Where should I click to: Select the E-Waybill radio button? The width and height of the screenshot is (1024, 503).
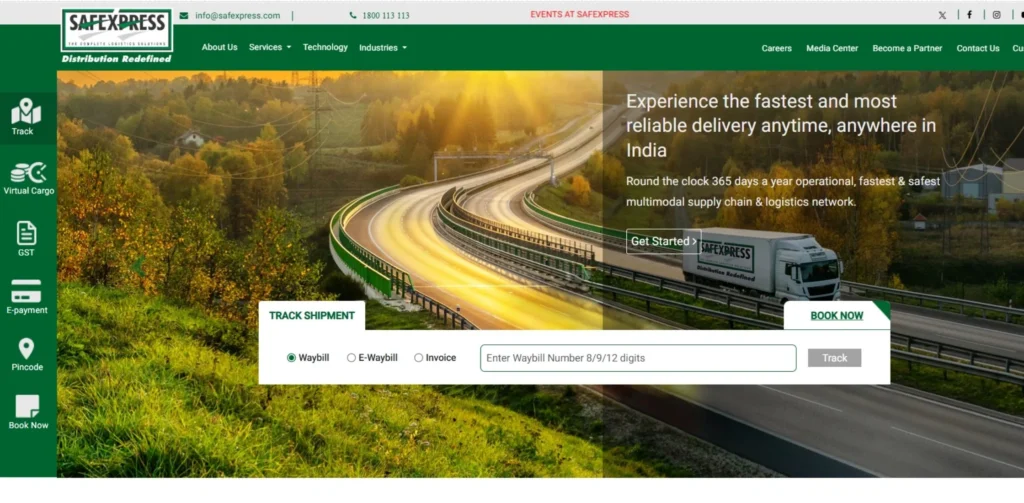[x=351, y=358]
